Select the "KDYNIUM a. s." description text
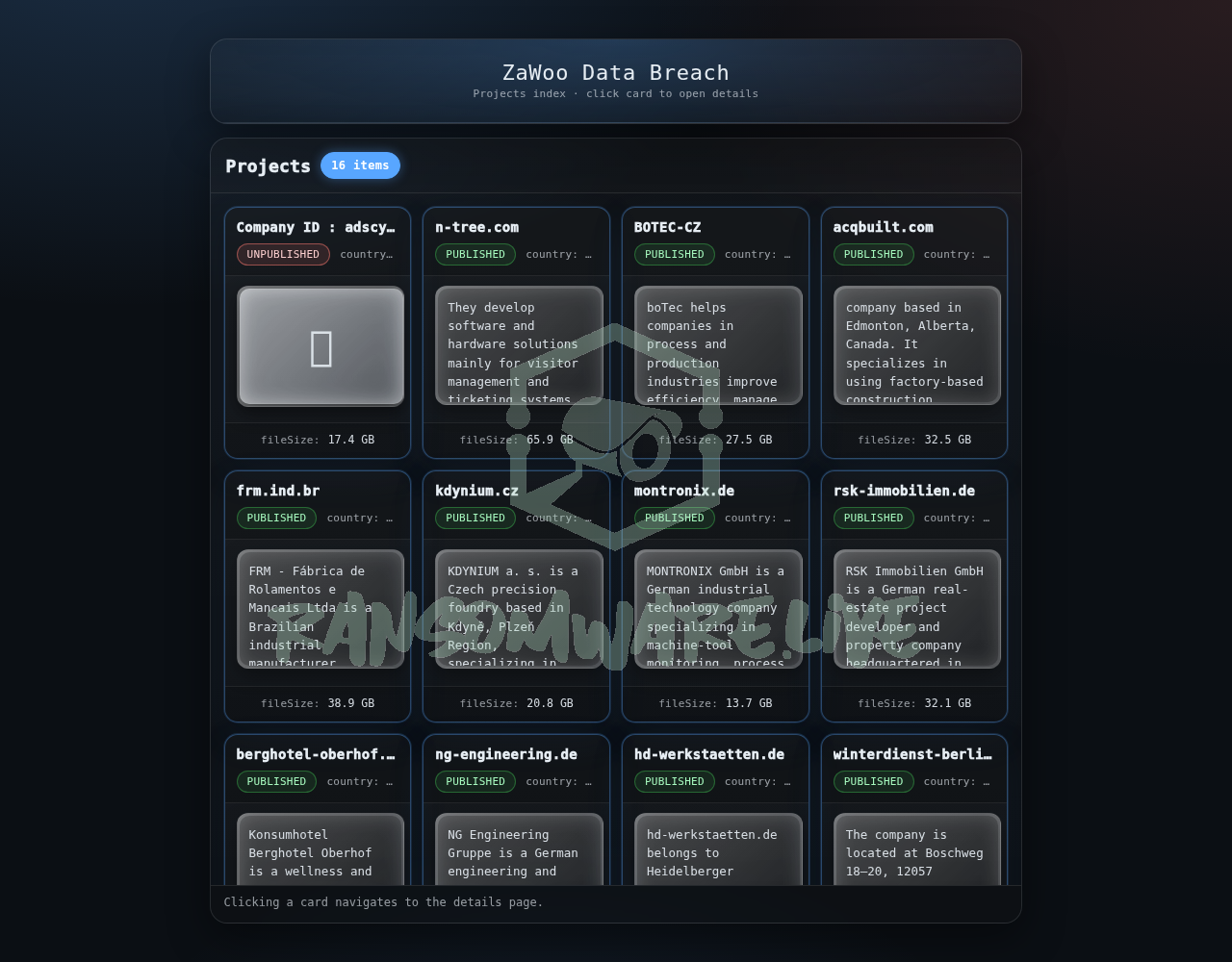Image resolution: width=1232 pixels, height=962 pixels. click(520, 610)
